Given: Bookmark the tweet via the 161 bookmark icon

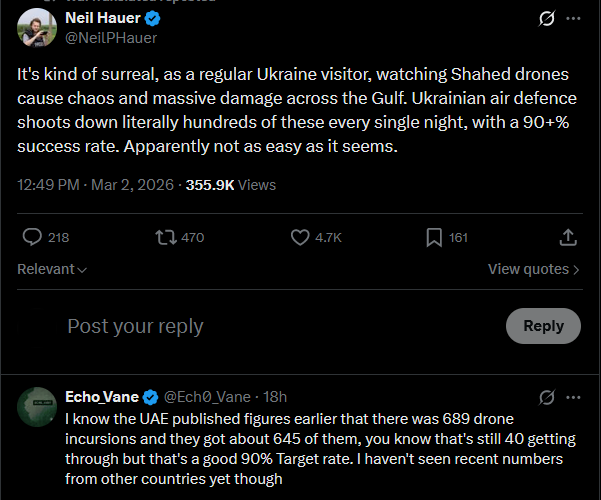Looking at the screenshot, I should click(434, 237).
